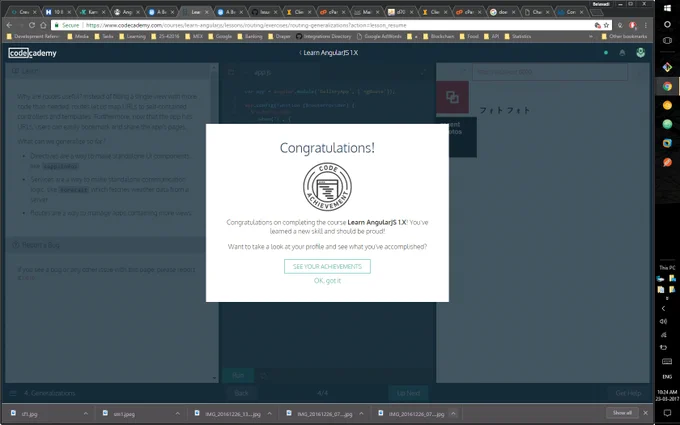This screenshot has height=425, width=680.
Task: Open the Banking bookmarks folder
Action: pyautogui.click(x=250, y=36)
